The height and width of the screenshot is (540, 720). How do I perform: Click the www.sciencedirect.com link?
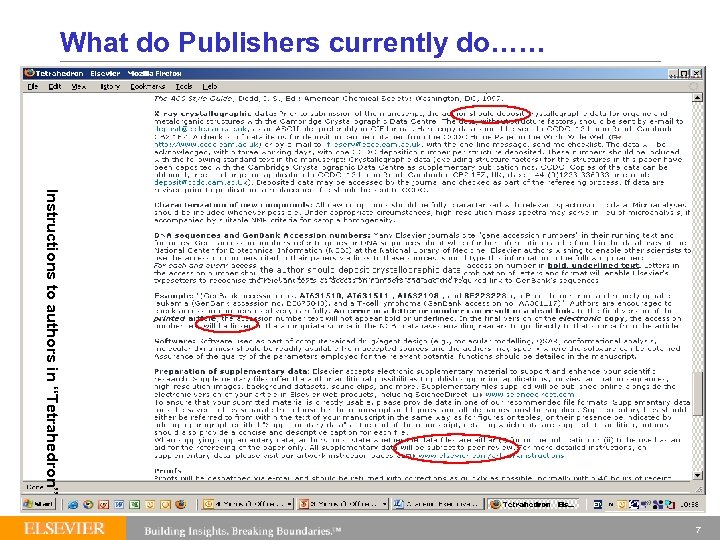pyautogui.click(x=529, y=394)
